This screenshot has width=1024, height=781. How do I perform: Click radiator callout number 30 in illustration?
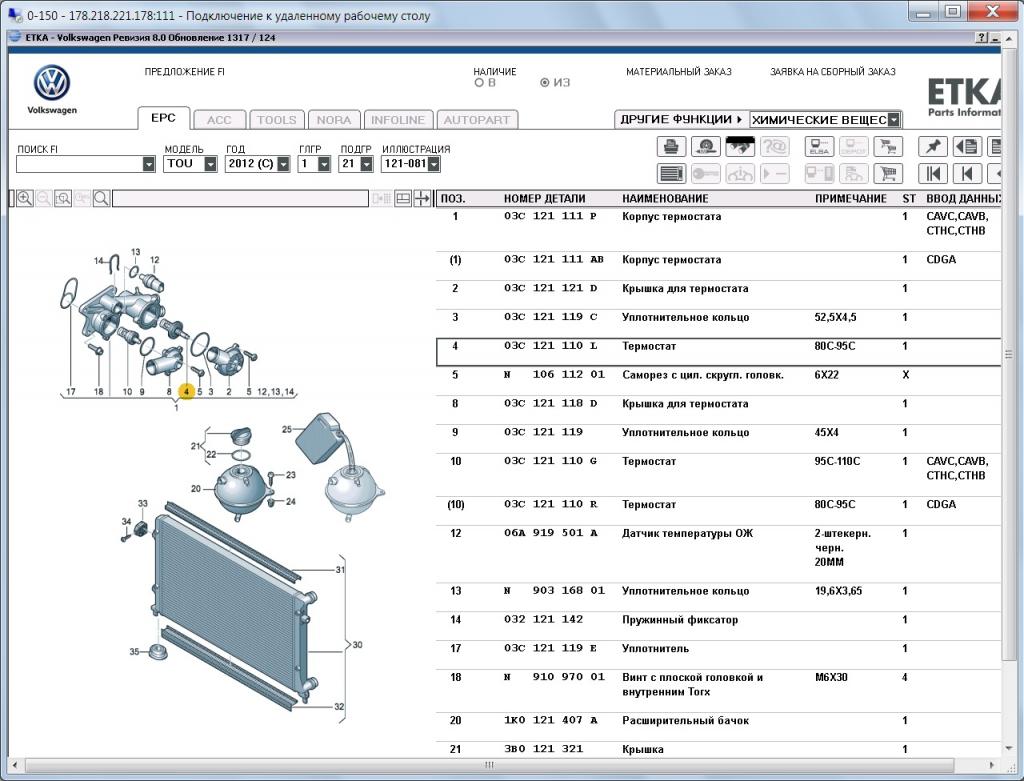point(357,645)
